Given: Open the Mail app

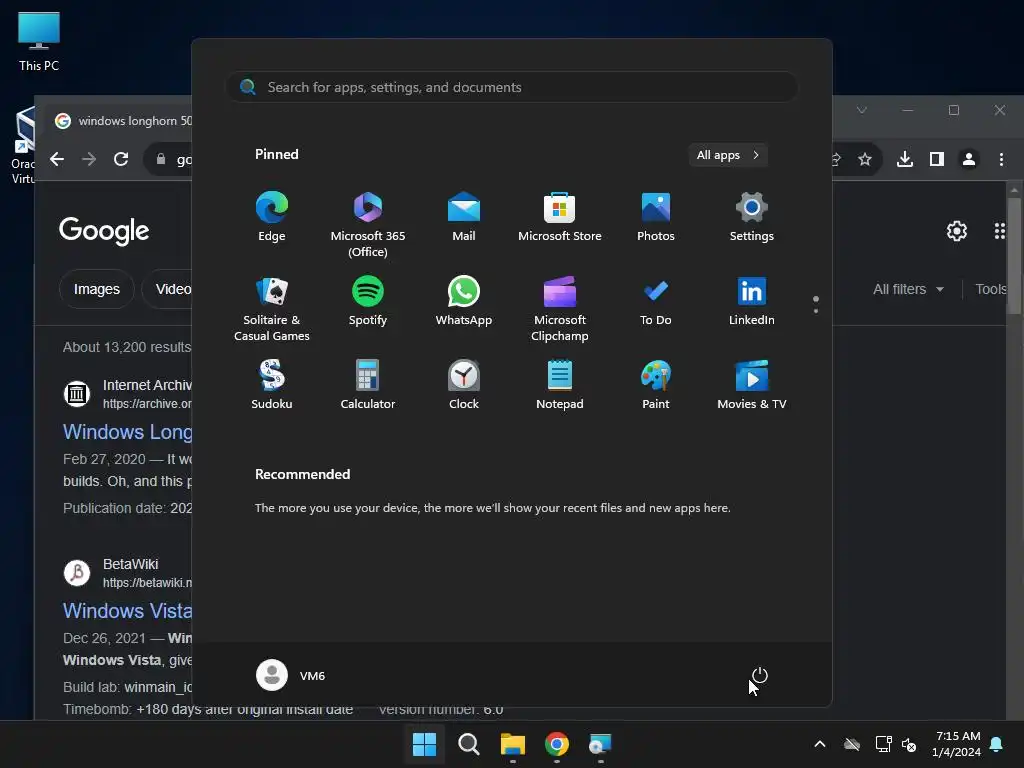Looking at the screenshot, I should click(464, 217).
